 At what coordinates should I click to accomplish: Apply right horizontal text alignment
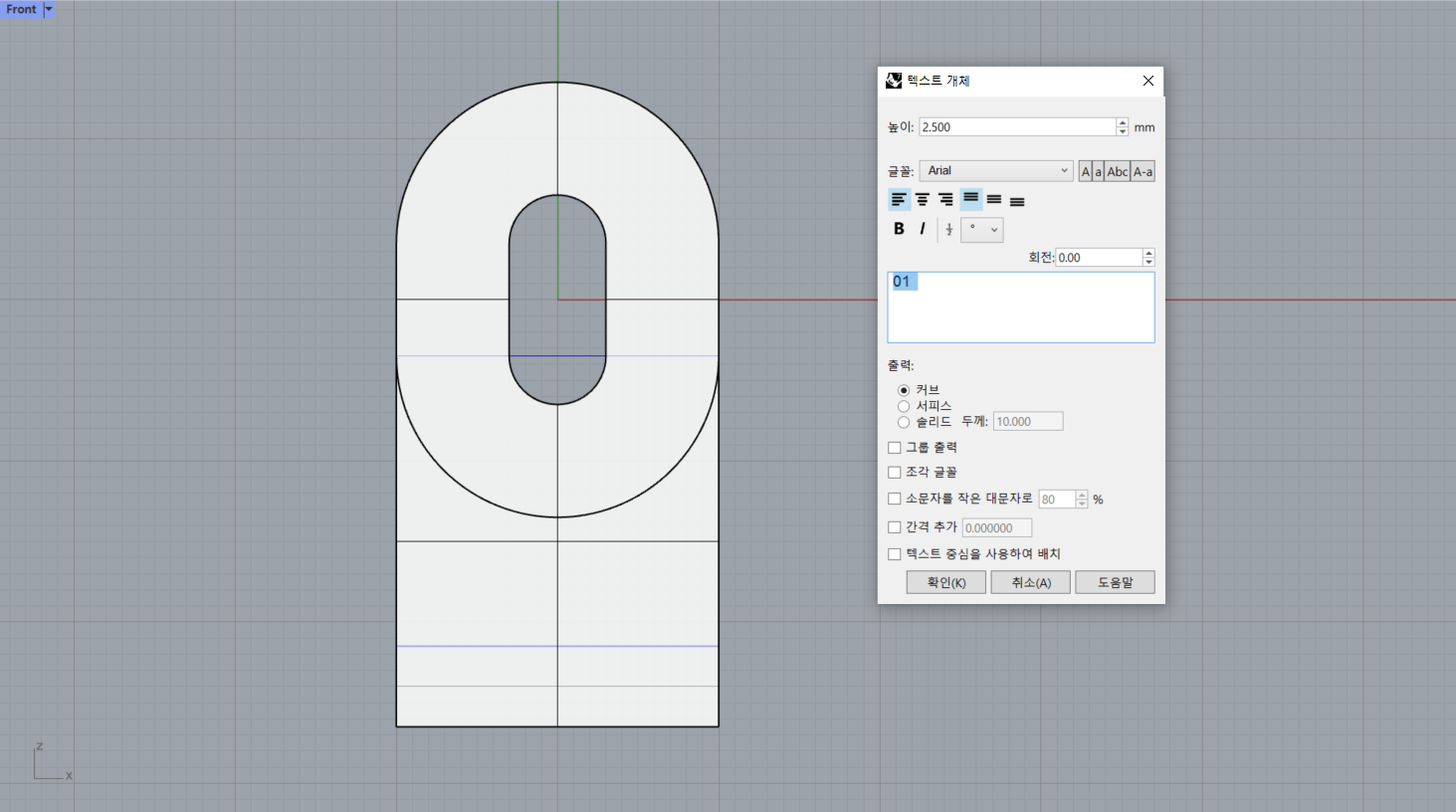[945, 200]
